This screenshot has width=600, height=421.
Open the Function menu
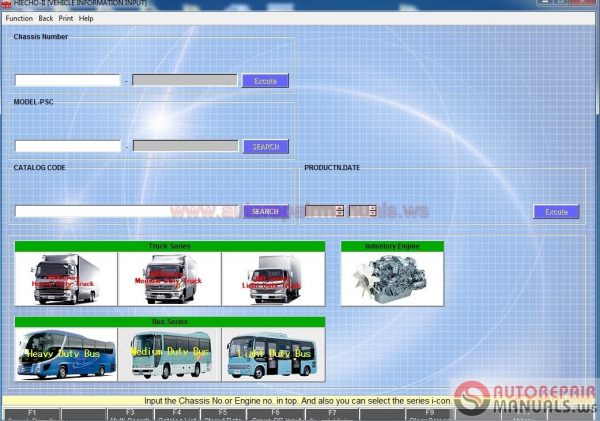(x=19, y=18)
